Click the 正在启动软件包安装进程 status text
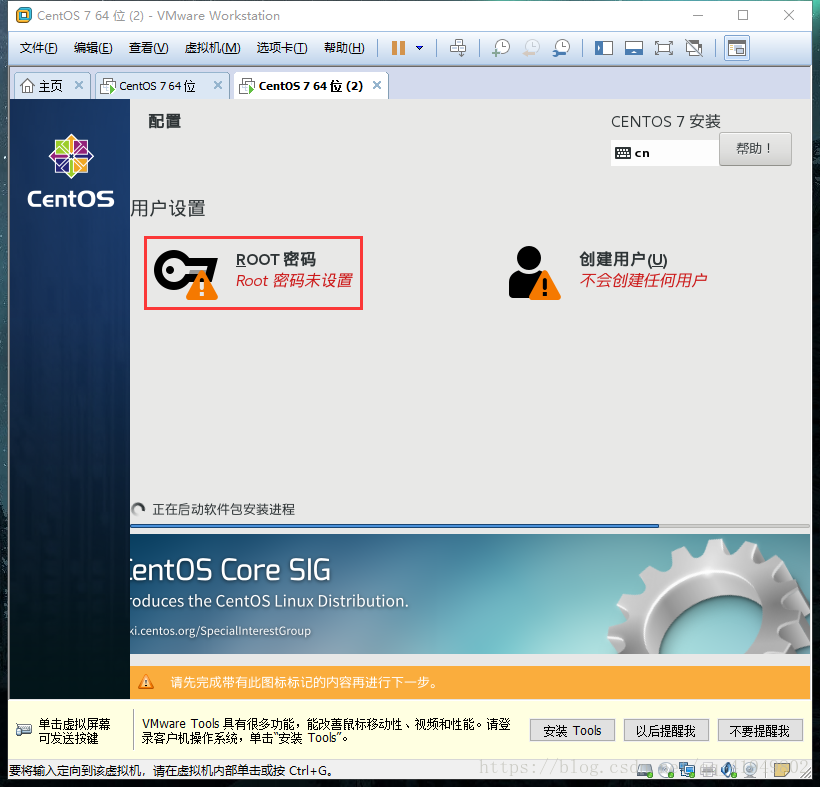 pos(223,509)
